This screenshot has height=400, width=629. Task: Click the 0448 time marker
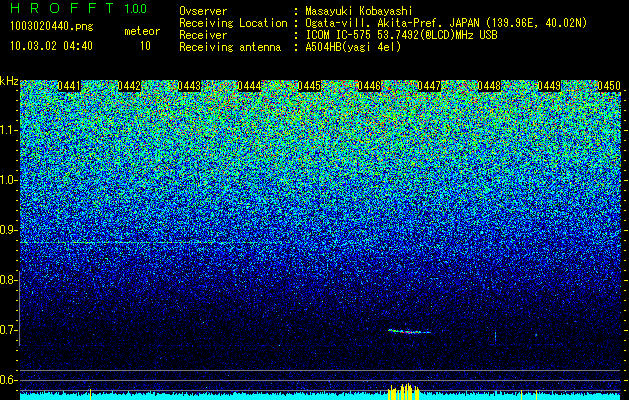click(489, 86)
